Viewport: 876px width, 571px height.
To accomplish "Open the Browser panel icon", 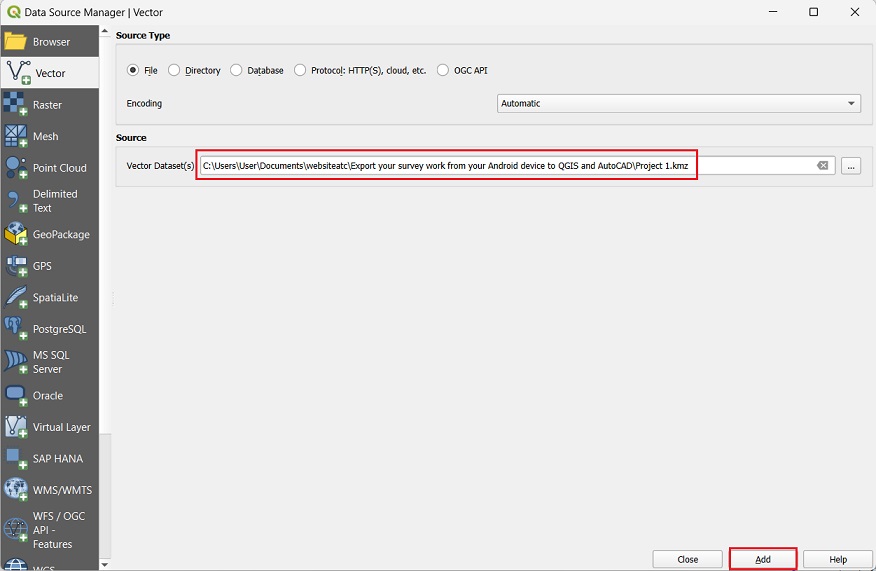I will coord(15,42).
